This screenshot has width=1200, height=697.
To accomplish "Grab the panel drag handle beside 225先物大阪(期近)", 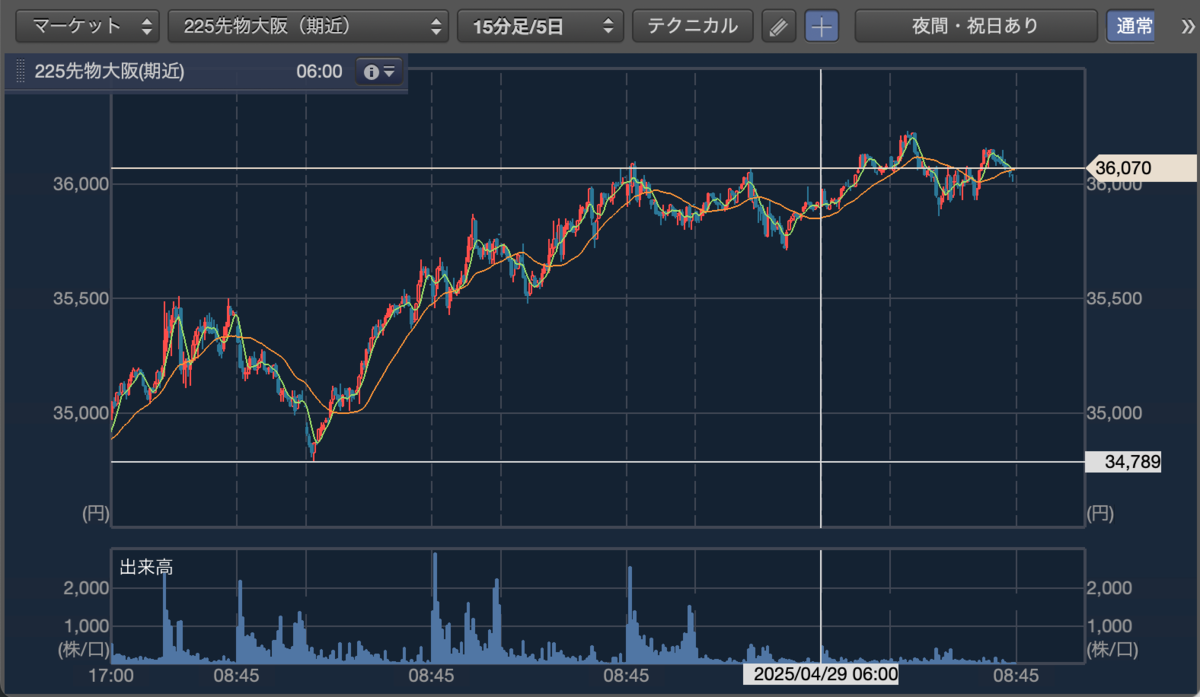I will pos(19,72).
